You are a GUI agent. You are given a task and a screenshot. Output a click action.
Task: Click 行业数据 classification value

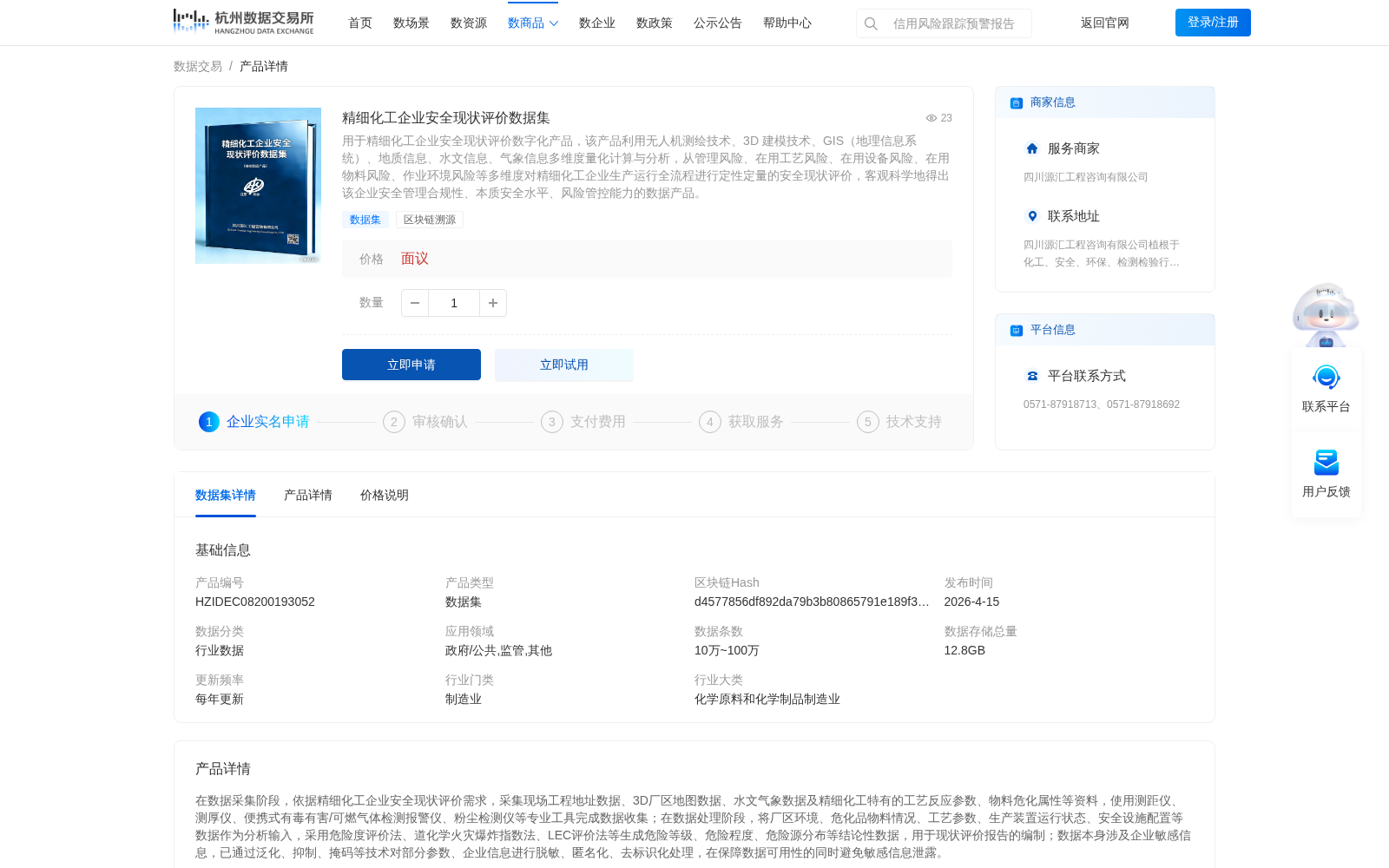pos(220,650)
